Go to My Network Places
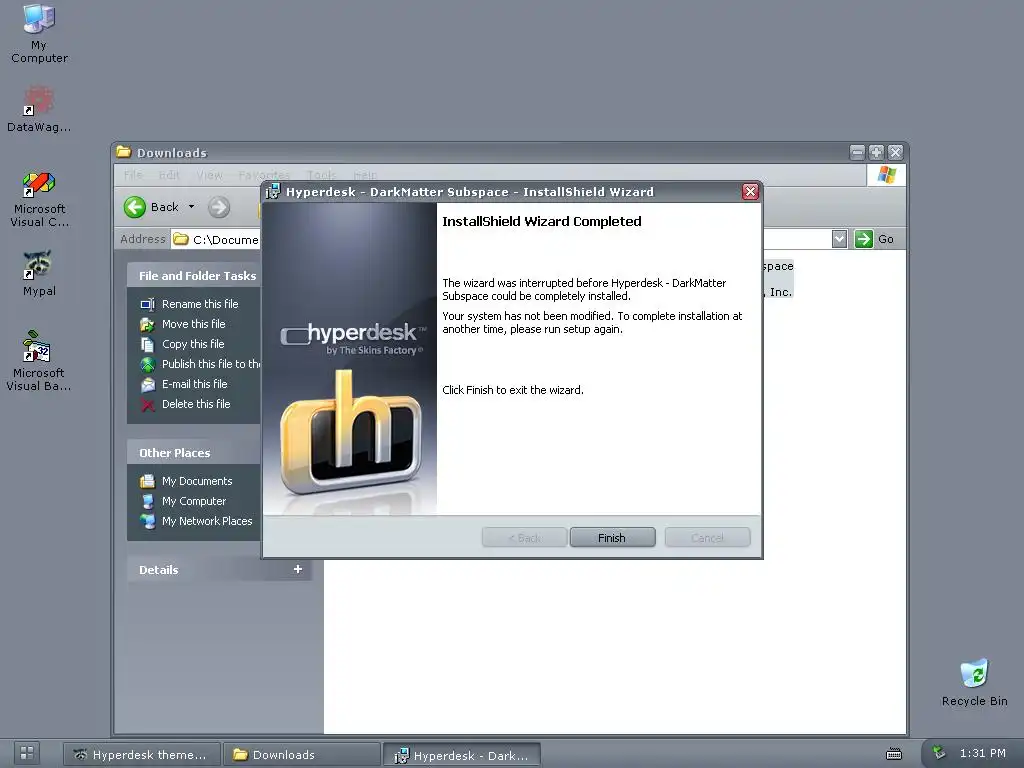The width and height of the screenshot is (1024, 768). pyautogui.click(x=207, y=520)
